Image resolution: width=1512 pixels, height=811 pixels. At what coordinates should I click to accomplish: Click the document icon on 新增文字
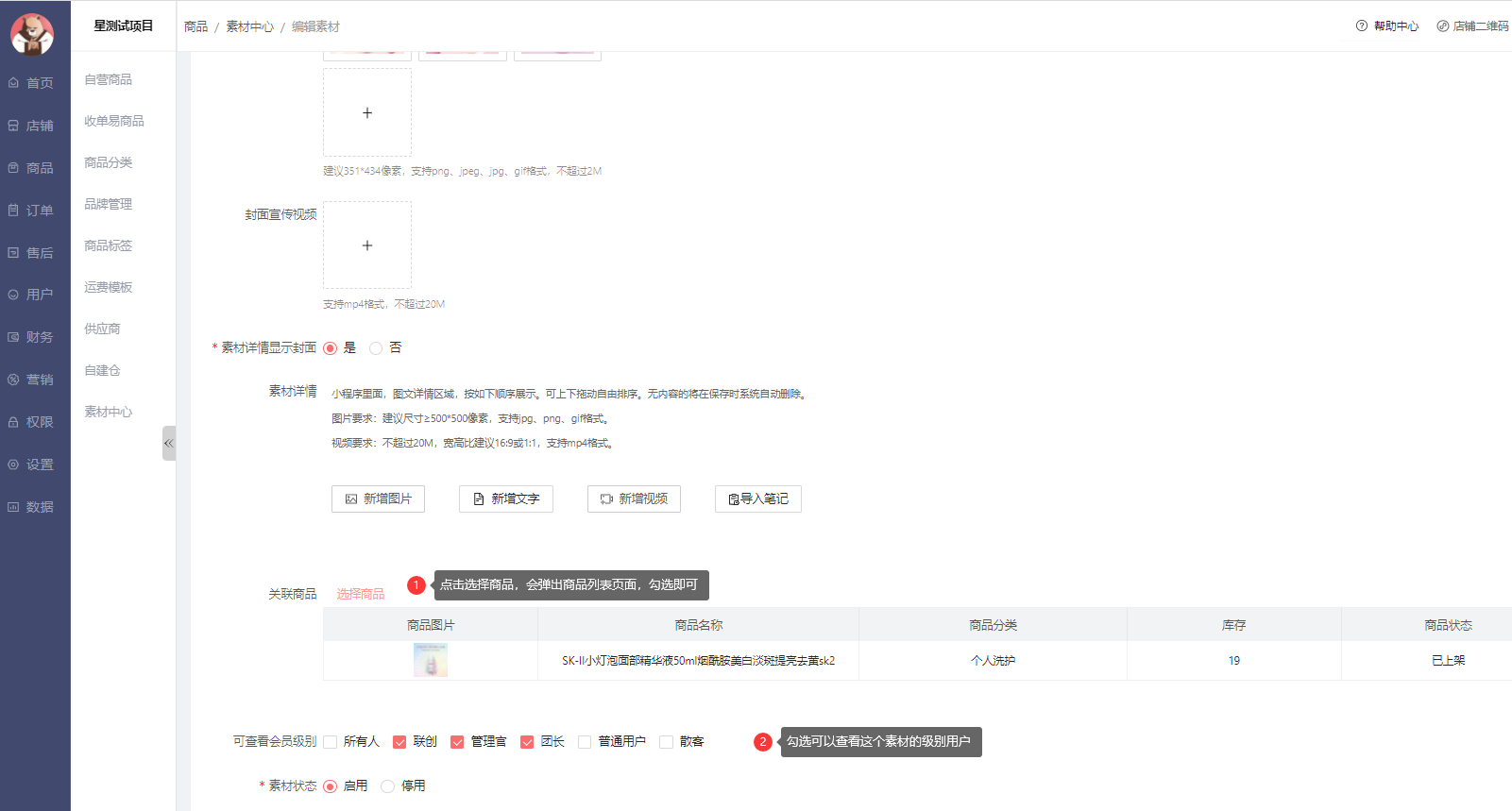coord(479,499)
